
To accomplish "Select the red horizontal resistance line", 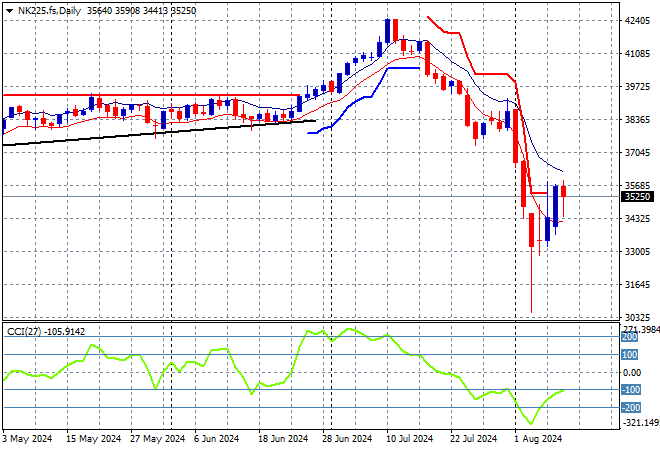I will (x=150, y=96).
